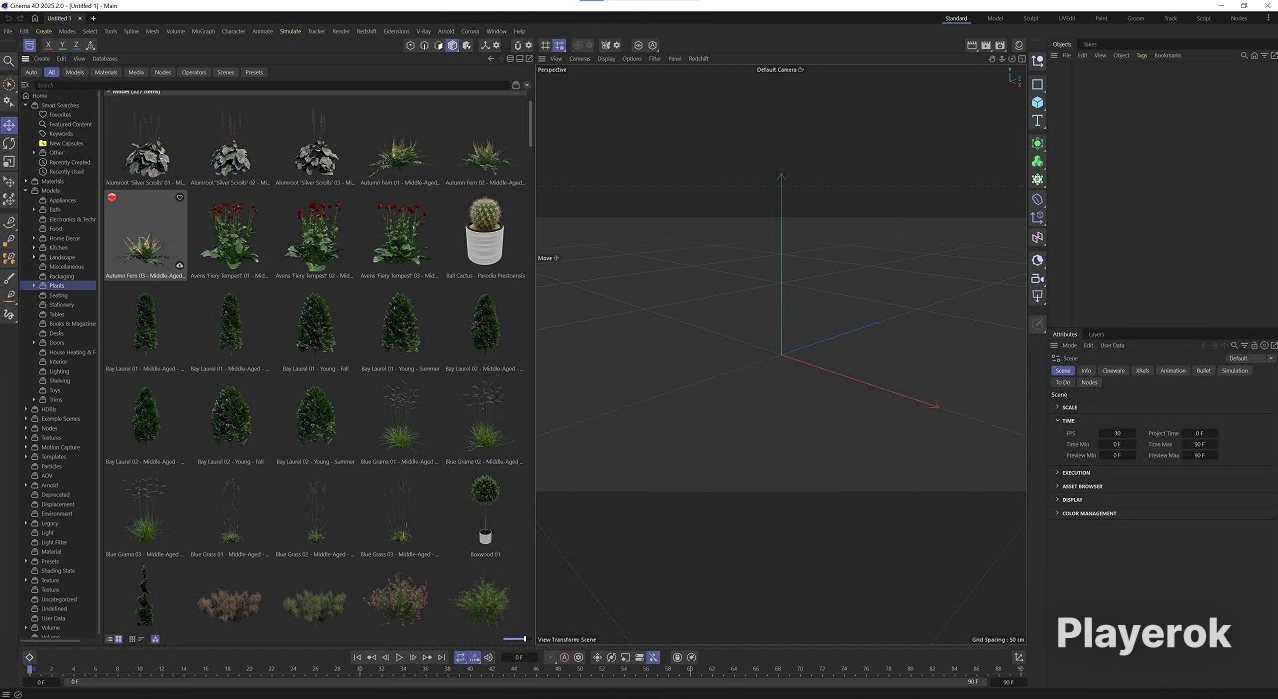The height and width of the screenshot is (699, 1278).
Task: Click the Home icon in tab bar
Action: 34,18
